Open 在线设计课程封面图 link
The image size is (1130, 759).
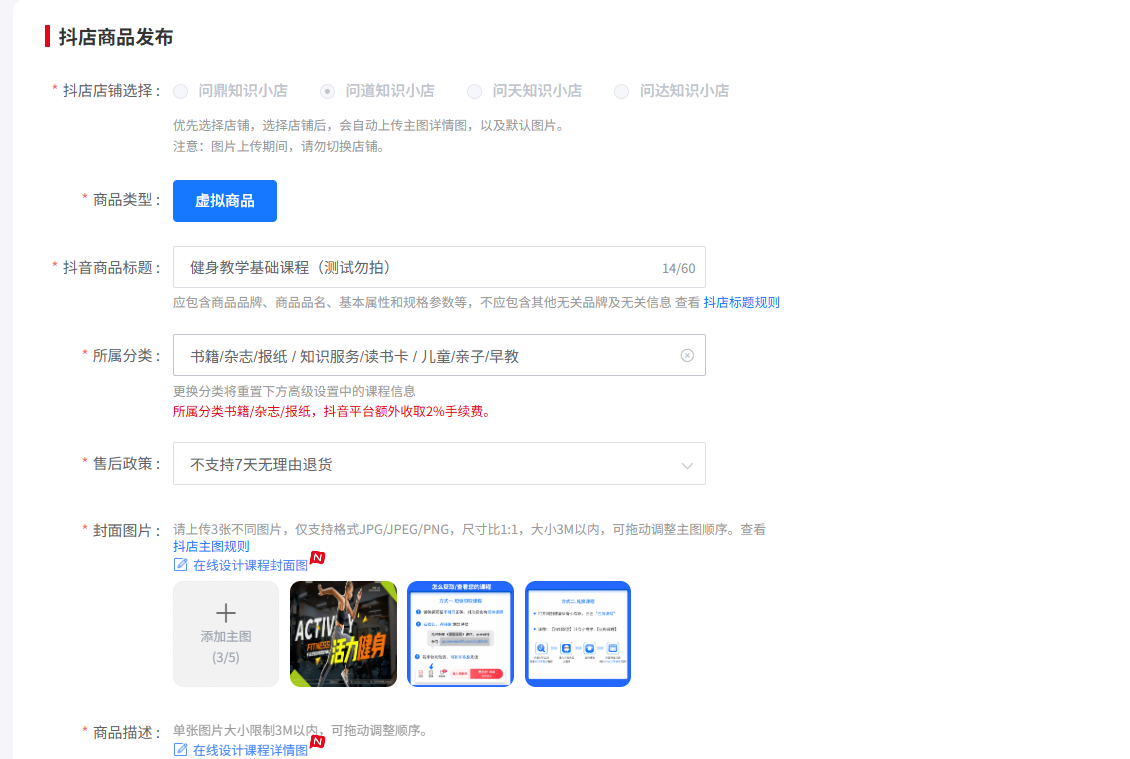(x=250, y=565)
